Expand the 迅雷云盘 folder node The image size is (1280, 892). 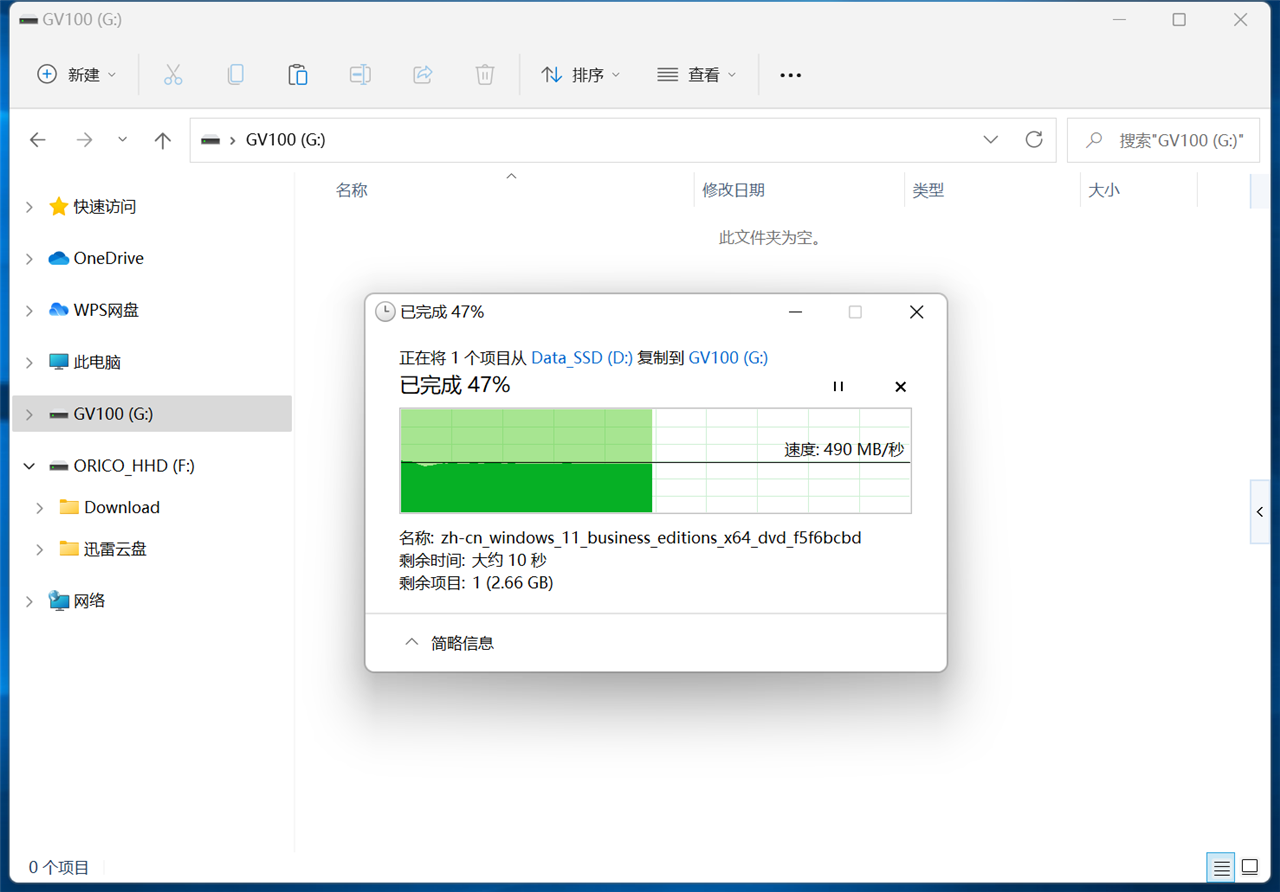pos(40,549)
